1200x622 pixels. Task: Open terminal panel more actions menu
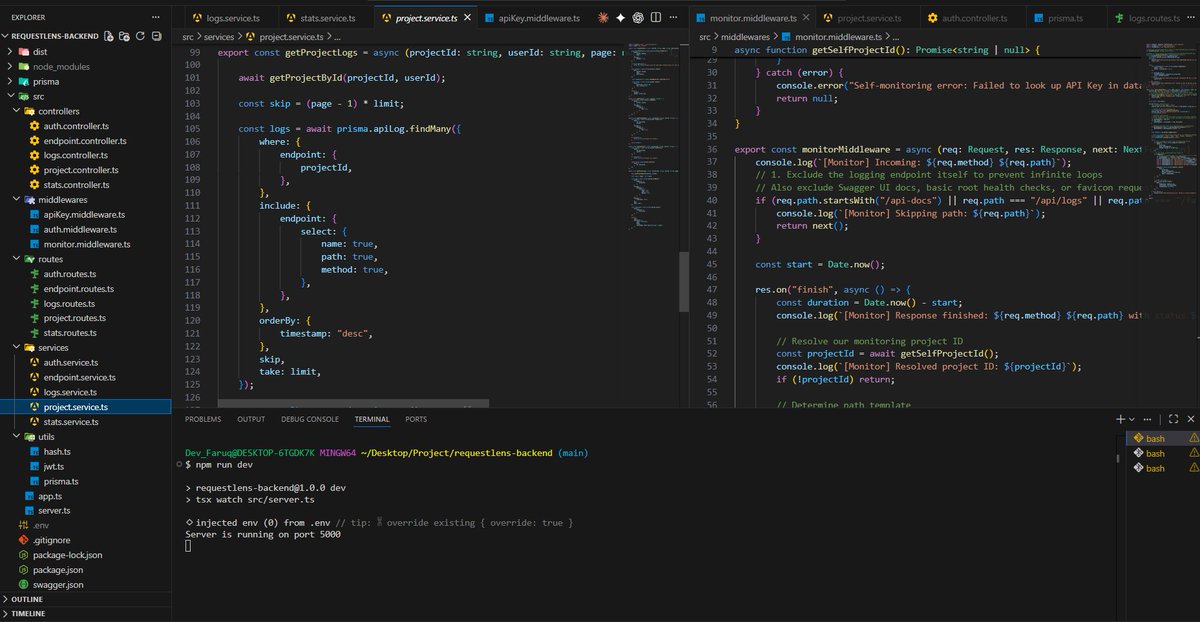(1149, 420)
